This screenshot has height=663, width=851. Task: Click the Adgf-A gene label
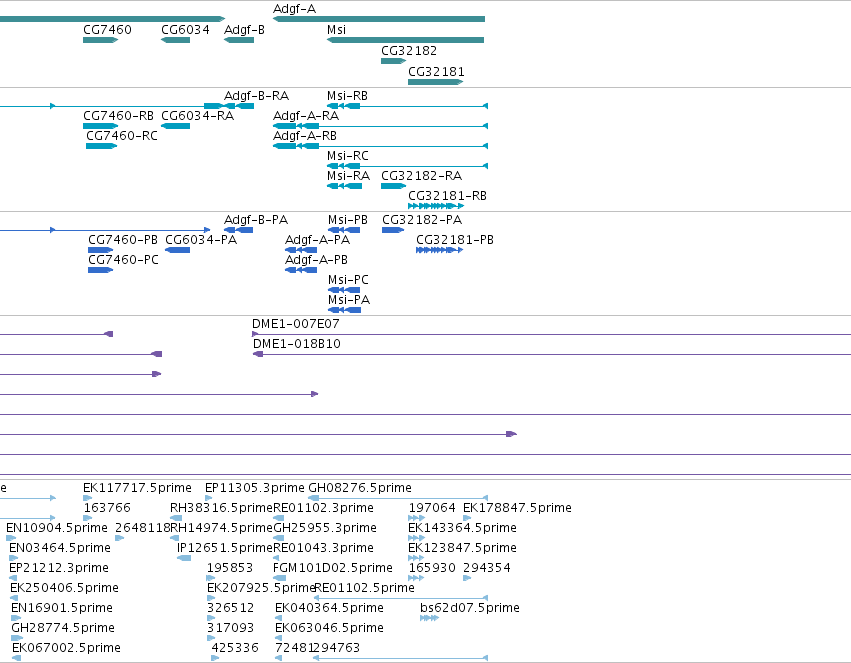pos(294,9)
